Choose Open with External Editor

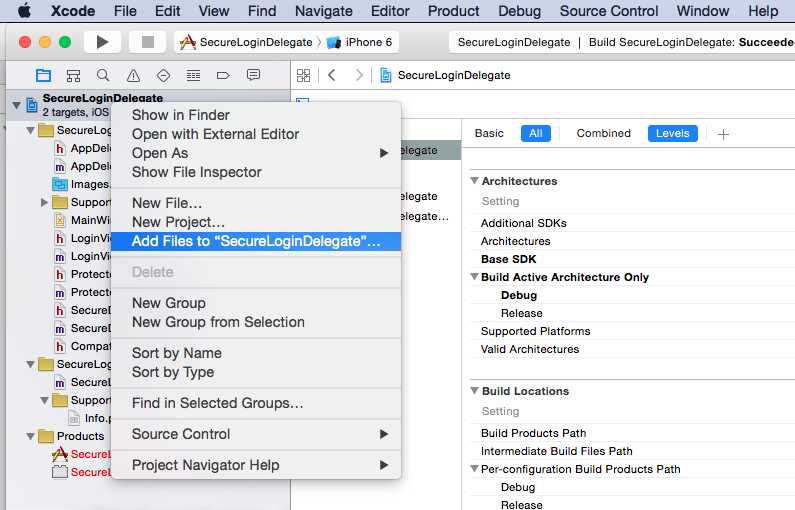coord(256,134)
